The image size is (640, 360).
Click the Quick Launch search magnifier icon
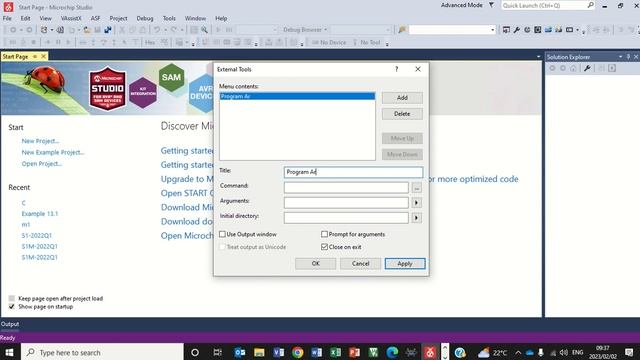click(x=590, y=5)
